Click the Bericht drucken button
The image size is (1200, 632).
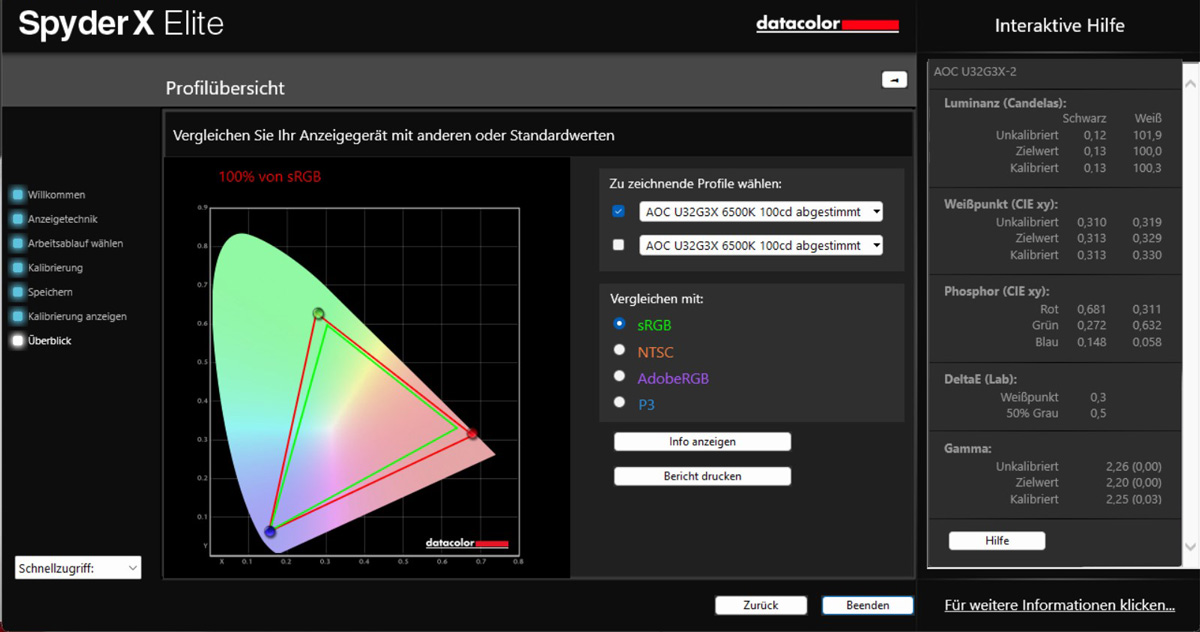702,476
